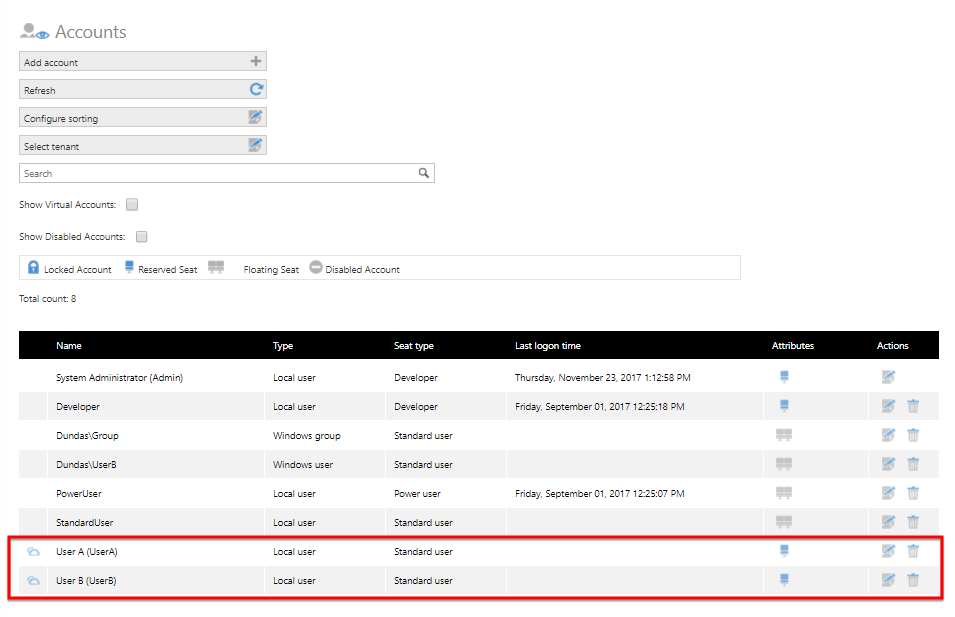The width and height of the screenshot is (955, 617).
Task: Edit the Dundas\UserB account
Action: coord(889,464)
